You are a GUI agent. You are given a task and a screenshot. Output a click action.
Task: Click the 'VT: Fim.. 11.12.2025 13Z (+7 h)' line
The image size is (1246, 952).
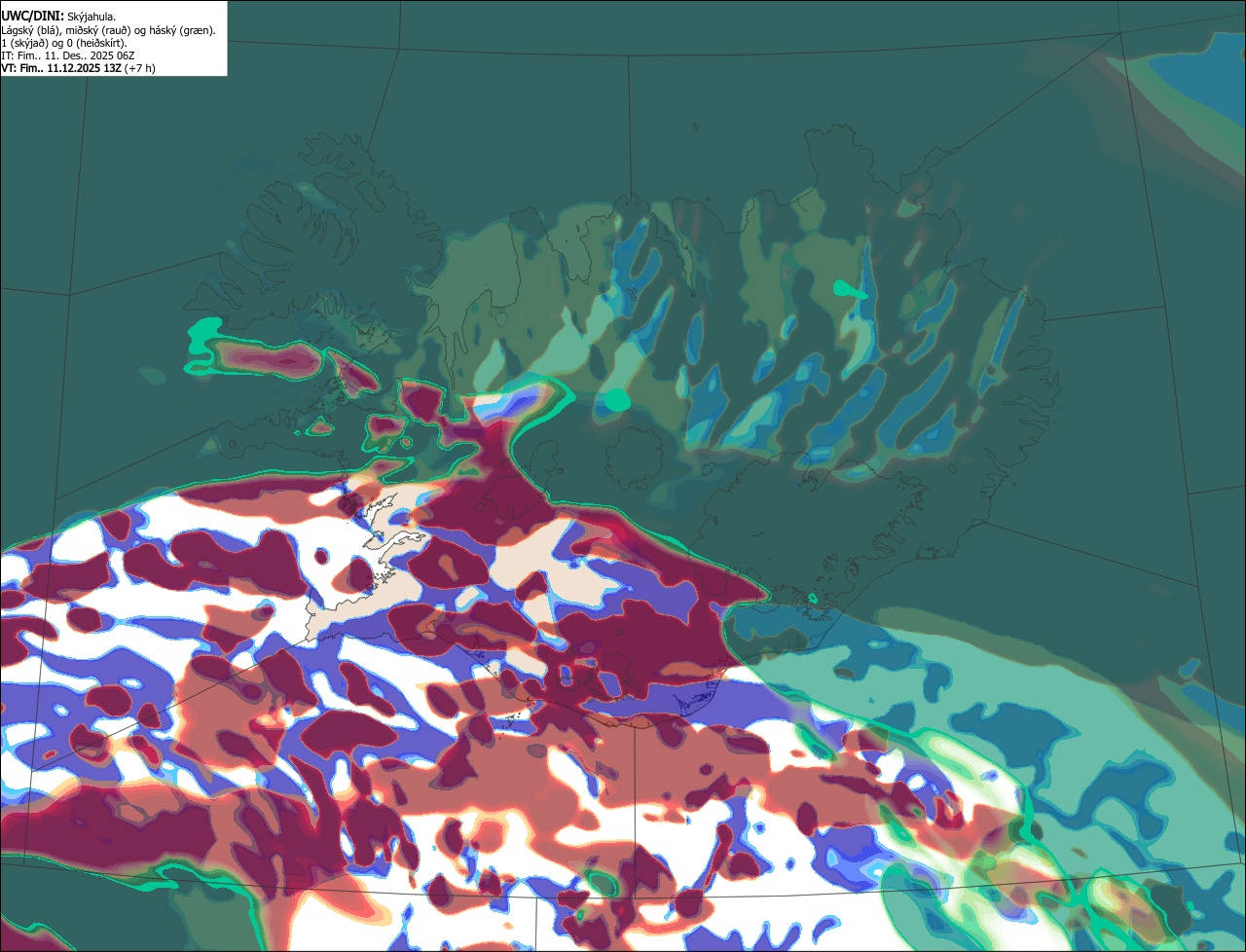tap(78, 68)
